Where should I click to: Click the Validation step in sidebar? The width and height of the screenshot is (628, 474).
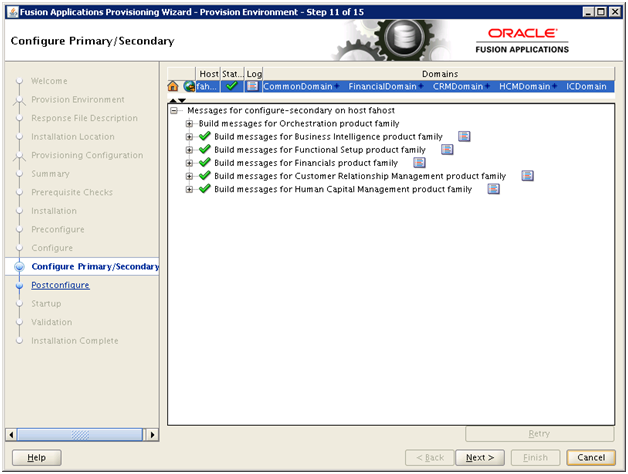point(52,322)
